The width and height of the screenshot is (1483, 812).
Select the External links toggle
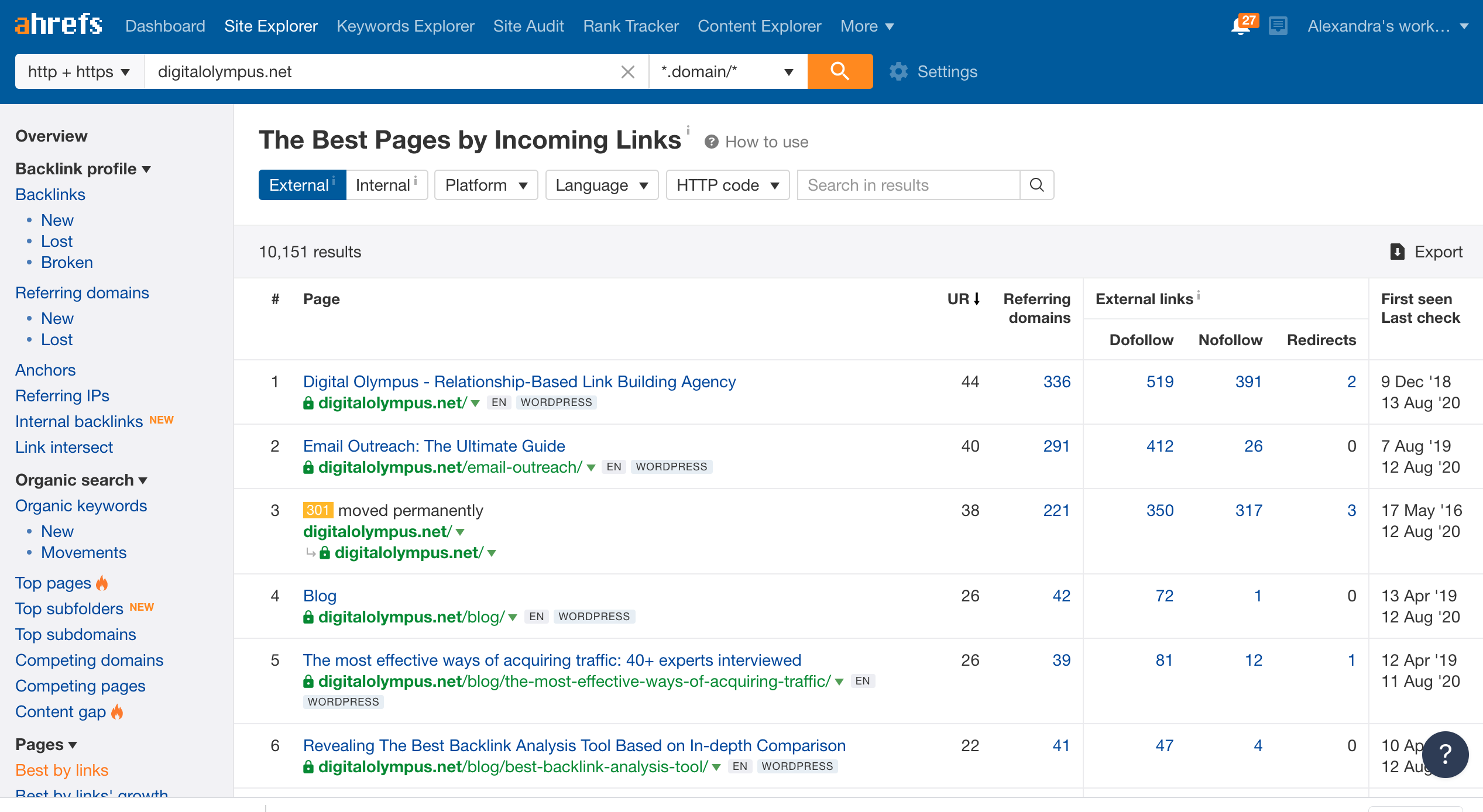(302, 185)
